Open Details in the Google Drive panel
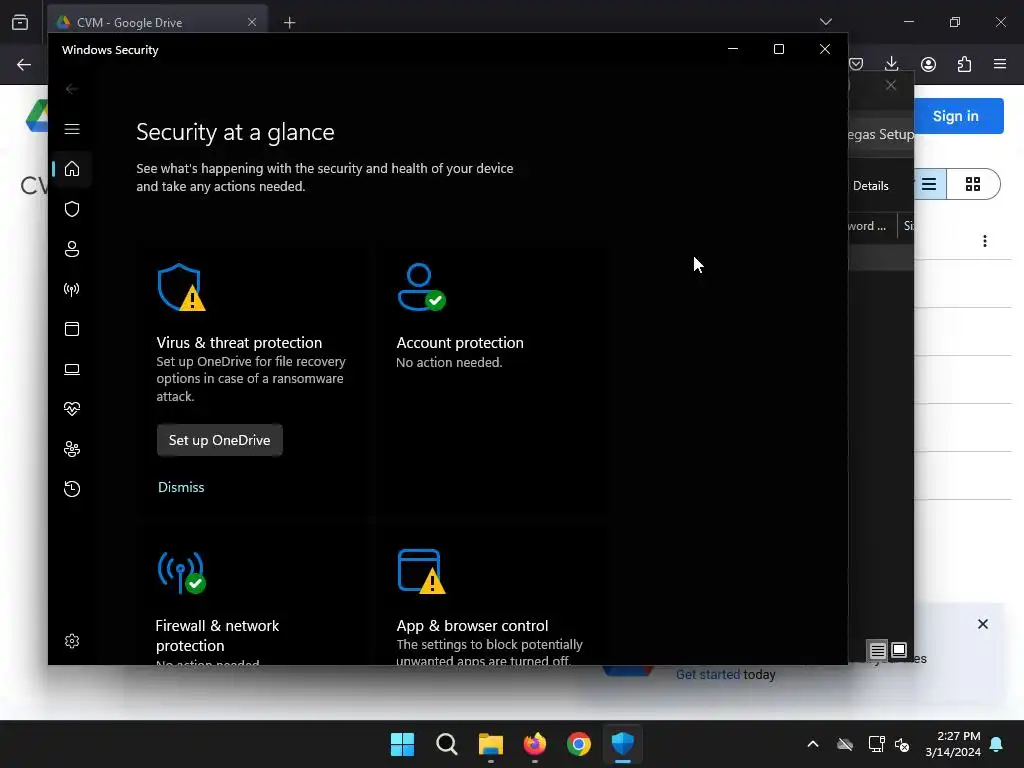This screenshot has width=1024, height=768. pos(871,186)
